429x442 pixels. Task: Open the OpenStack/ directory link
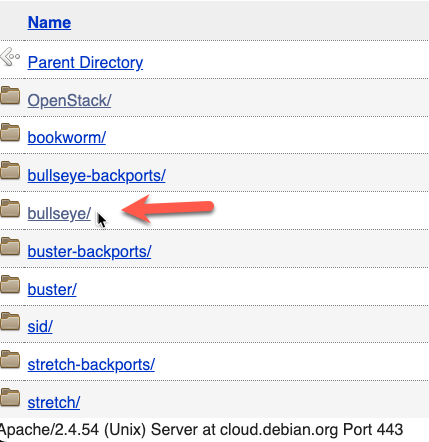[69, 100]
